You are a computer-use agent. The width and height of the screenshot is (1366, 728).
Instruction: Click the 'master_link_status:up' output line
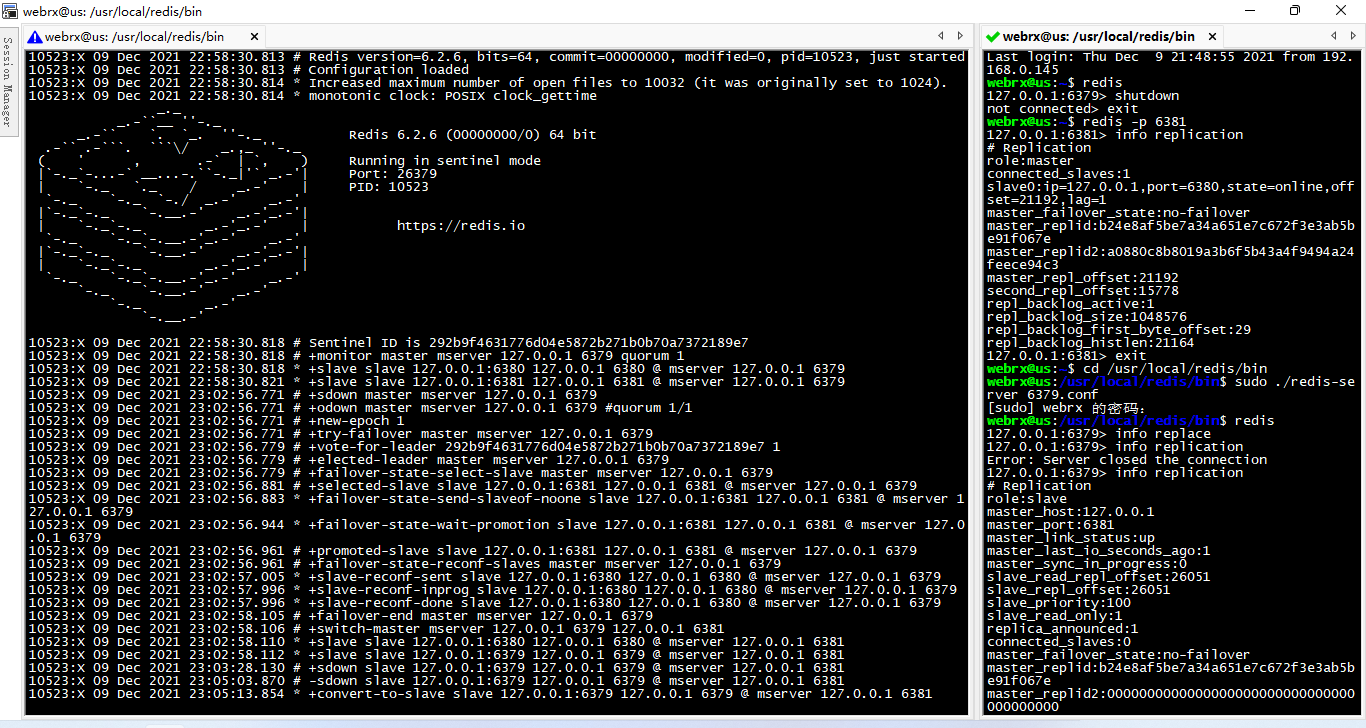pyautogui.click(x=1070, y=538)
